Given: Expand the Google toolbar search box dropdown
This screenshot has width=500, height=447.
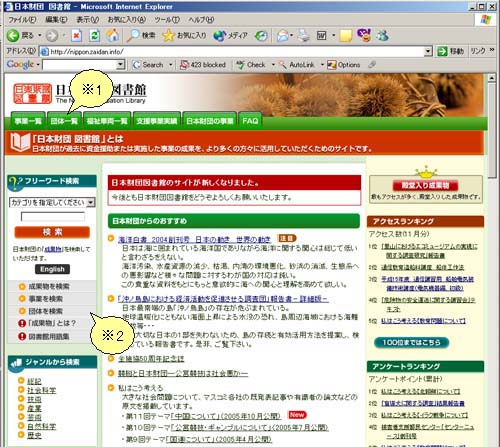Looking at the screenshot, I should point(121,65).
